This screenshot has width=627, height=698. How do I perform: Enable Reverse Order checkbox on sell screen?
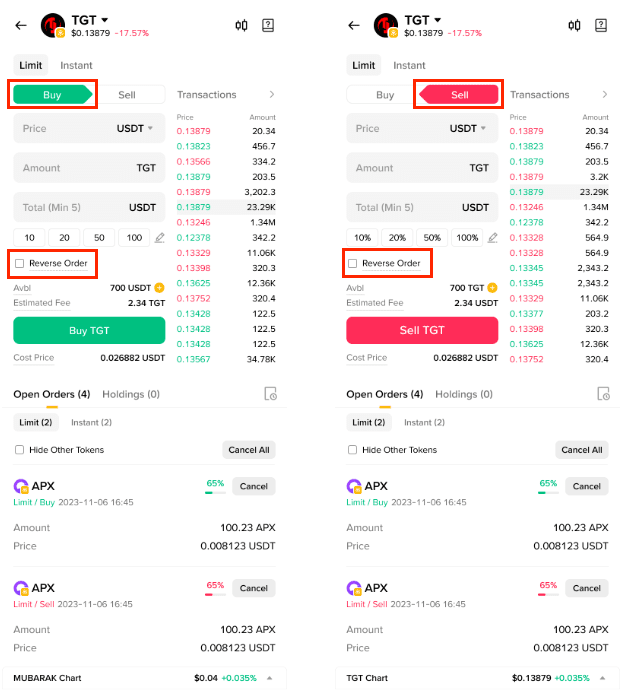(352, 264)
